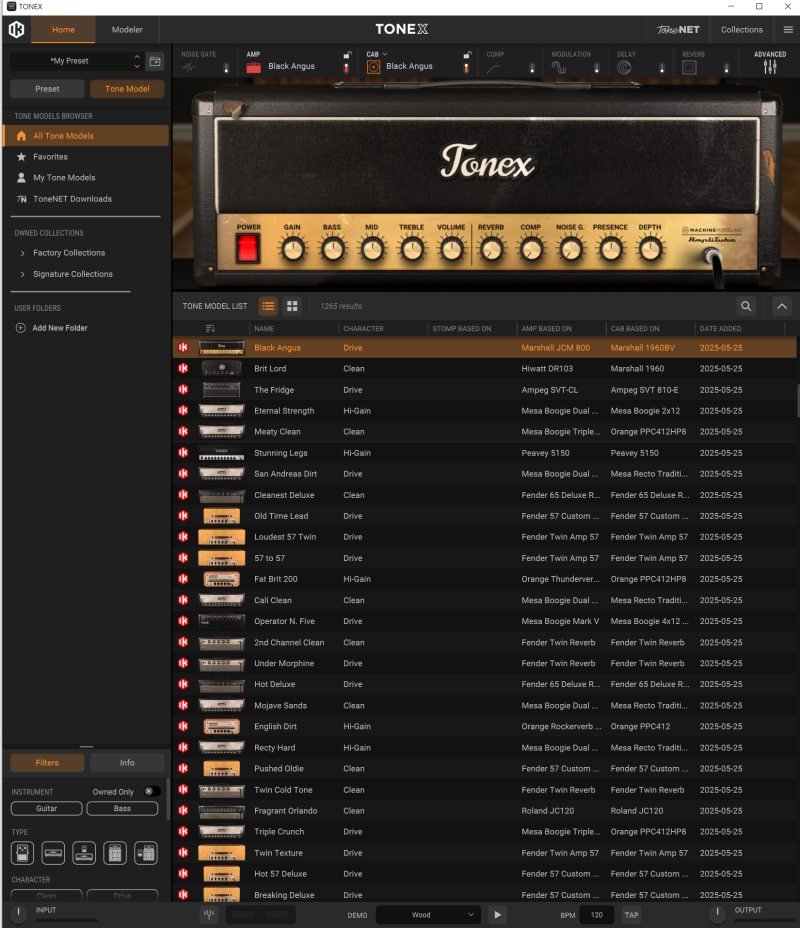800x928 pixels.
Task: Expand the Factory Collections tree
Action: point(23,253)
